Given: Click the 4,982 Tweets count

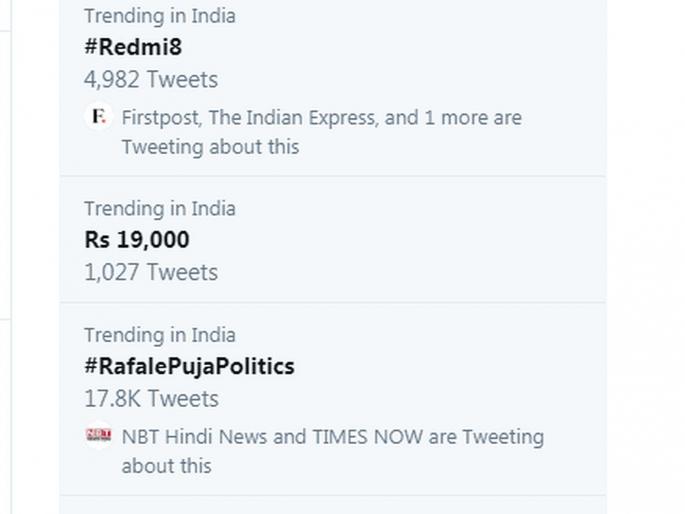Looking at the screenshot, I should [x=150, y=79].
